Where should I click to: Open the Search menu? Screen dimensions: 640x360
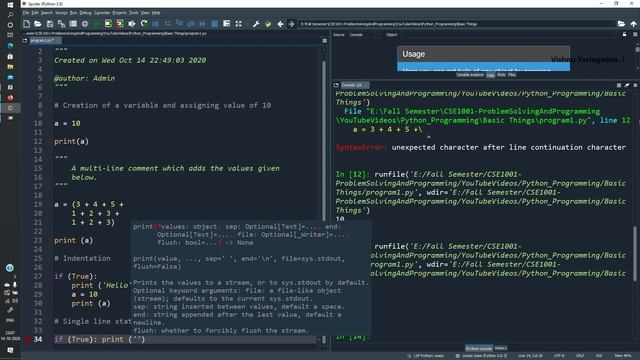[x=47, y=13]
